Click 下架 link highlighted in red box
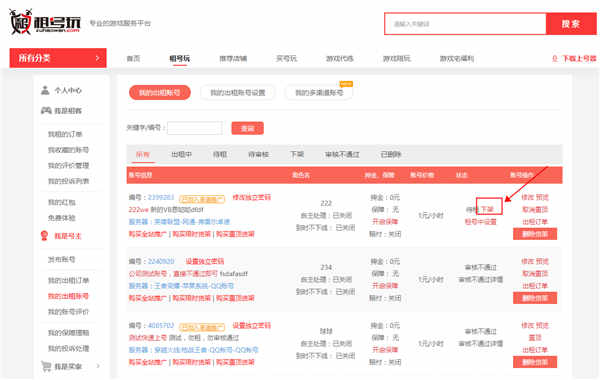 pos(487,209)
